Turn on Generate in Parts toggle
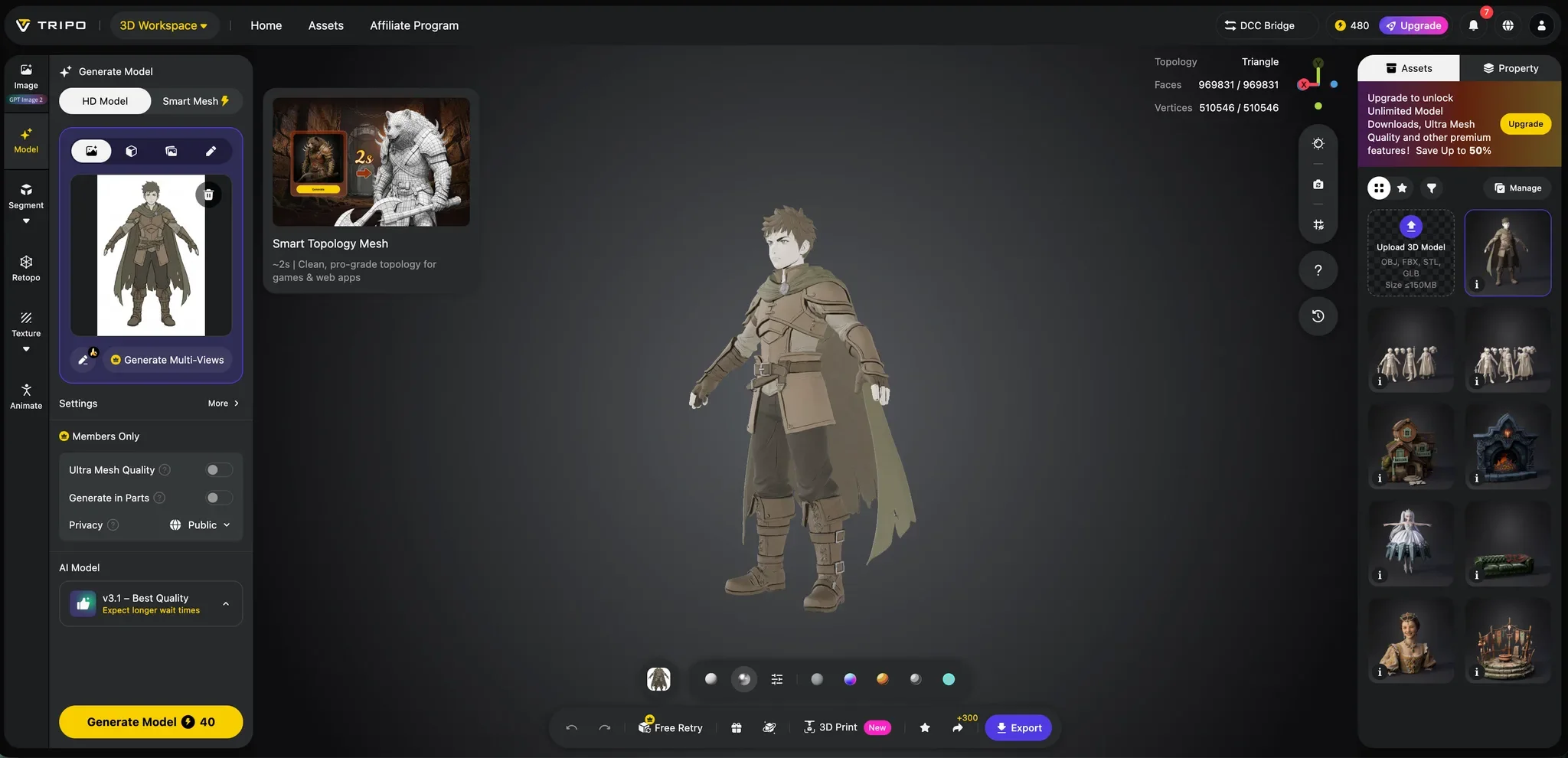 pos(219,498)
